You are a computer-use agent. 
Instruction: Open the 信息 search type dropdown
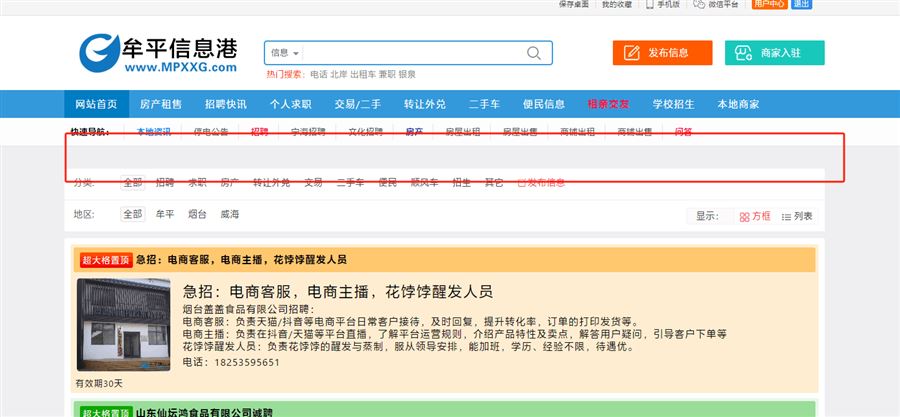click(x=286, y=53)
